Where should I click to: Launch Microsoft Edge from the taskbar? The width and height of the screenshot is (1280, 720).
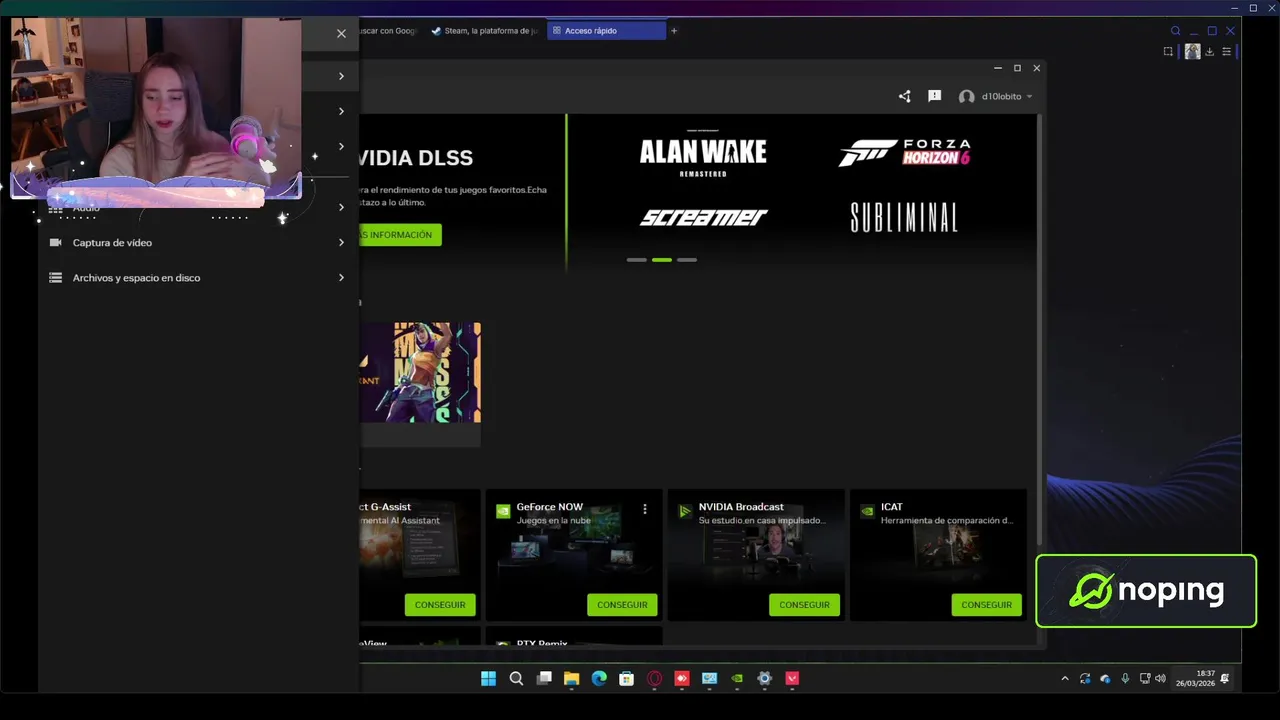coord(599,679)
